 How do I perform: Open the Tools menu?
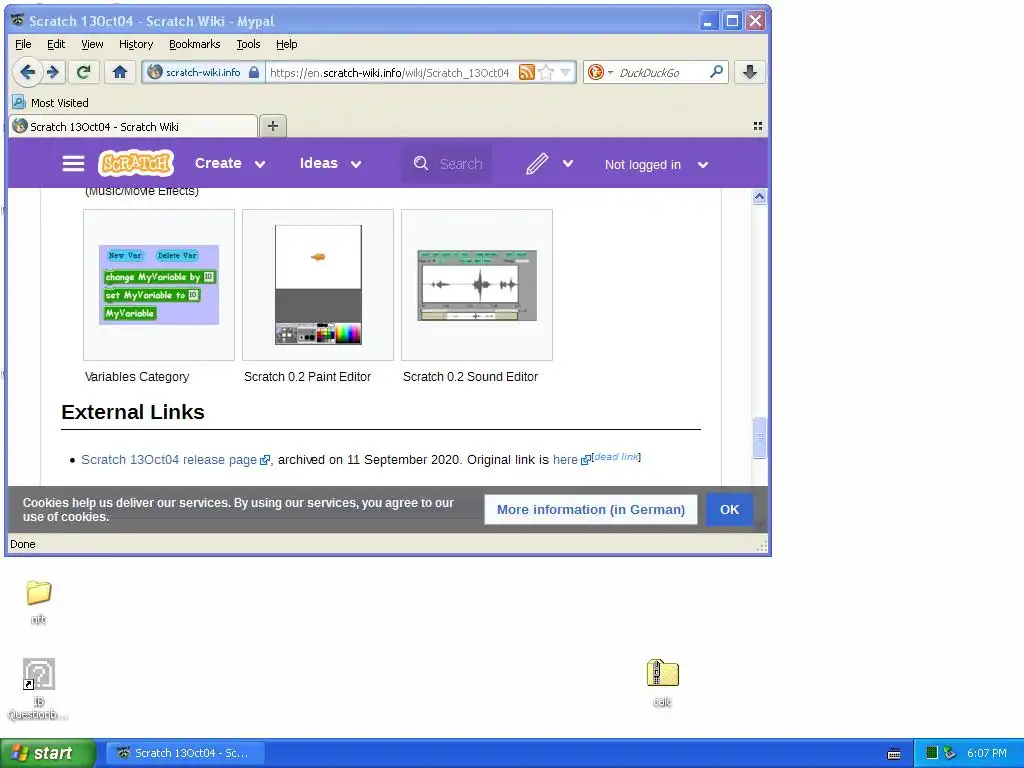(x=248, y=44)
